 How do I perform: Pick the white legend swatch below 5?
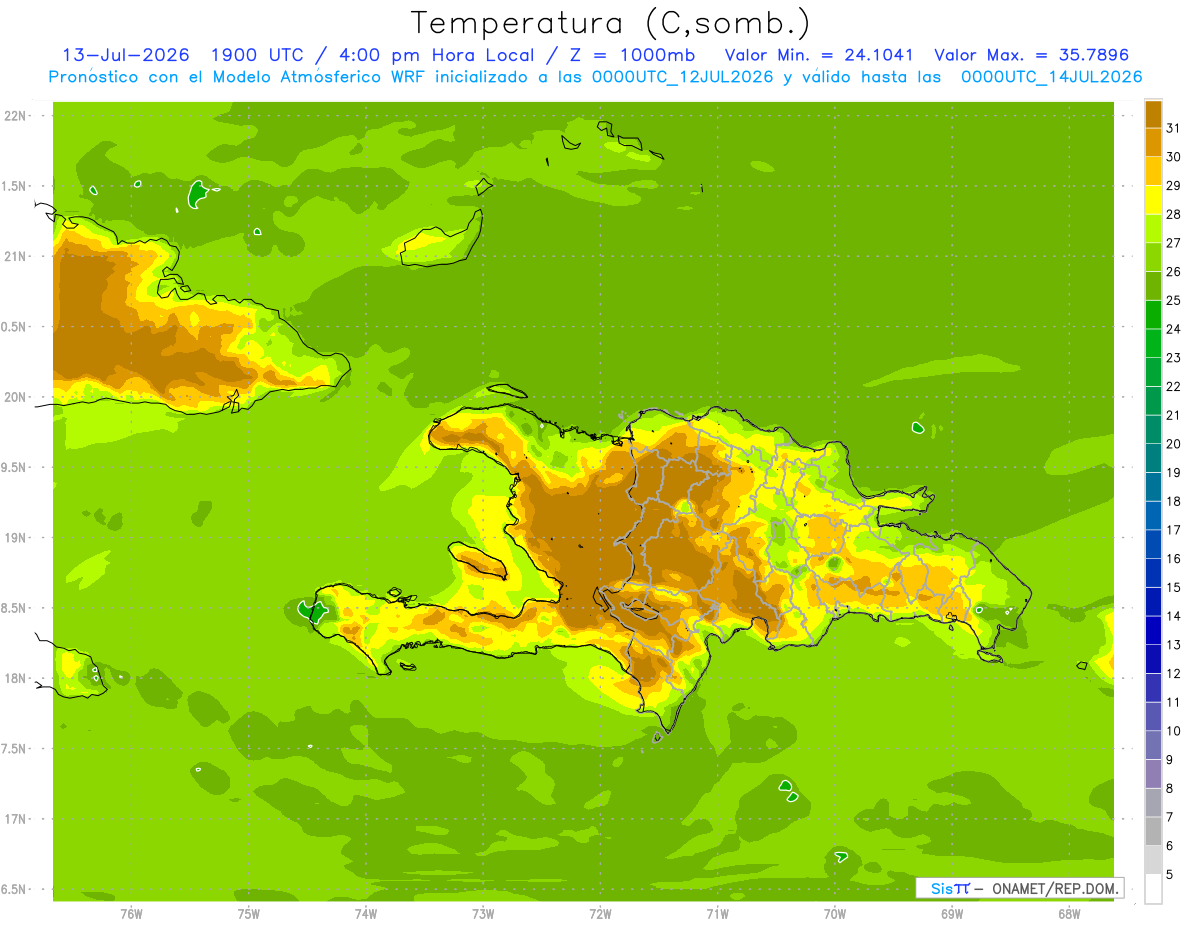1153,889
